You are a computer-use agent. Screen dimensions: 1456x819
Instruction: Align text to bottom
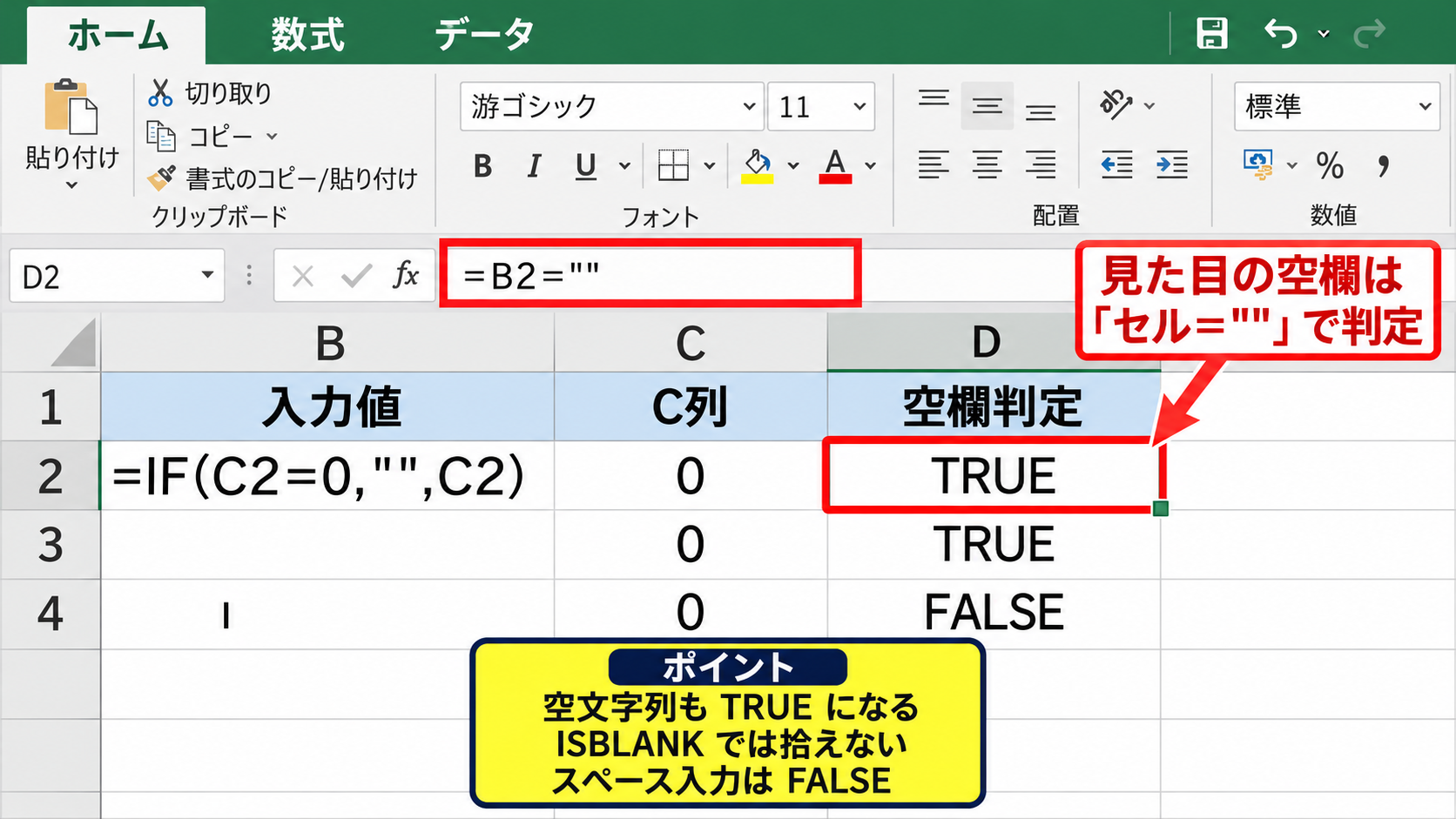point(1040,111)
